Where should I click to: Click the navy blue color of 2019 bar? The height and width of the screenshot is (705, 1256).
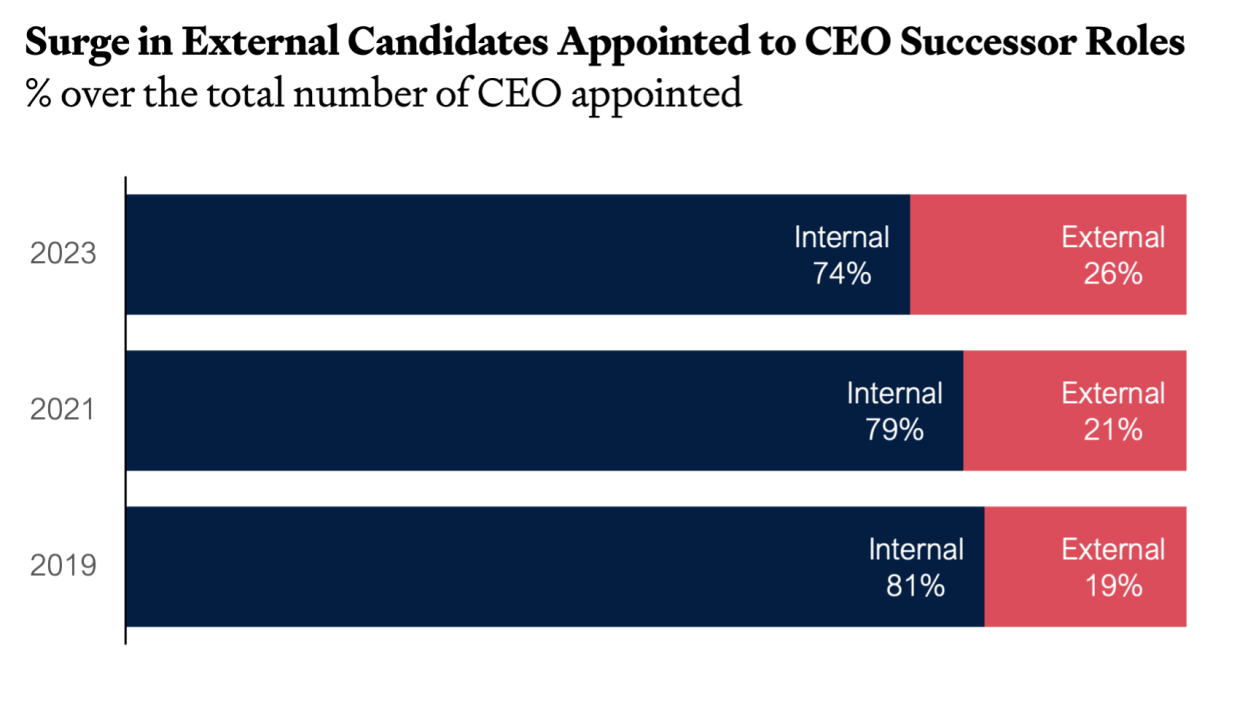click(555, 567)
